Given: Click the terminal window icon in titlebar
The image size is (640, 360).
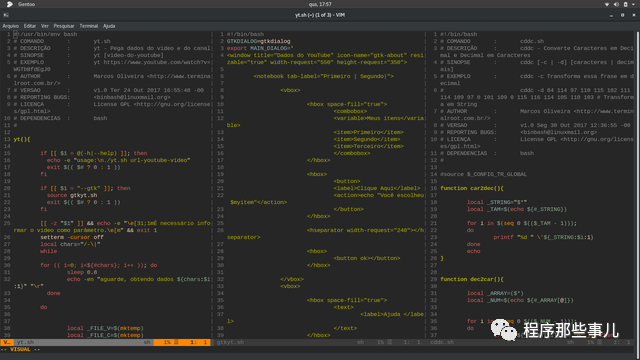Looking at the screenshot, I should pyautogui.click(x=6, y=15).
